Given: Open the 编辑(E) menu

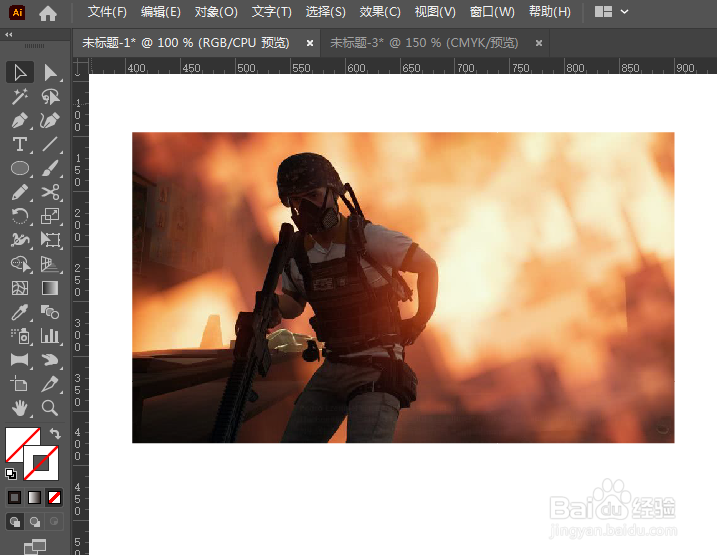Looking at the screenshot, I should pyautogui.click(x=161, y=12).
